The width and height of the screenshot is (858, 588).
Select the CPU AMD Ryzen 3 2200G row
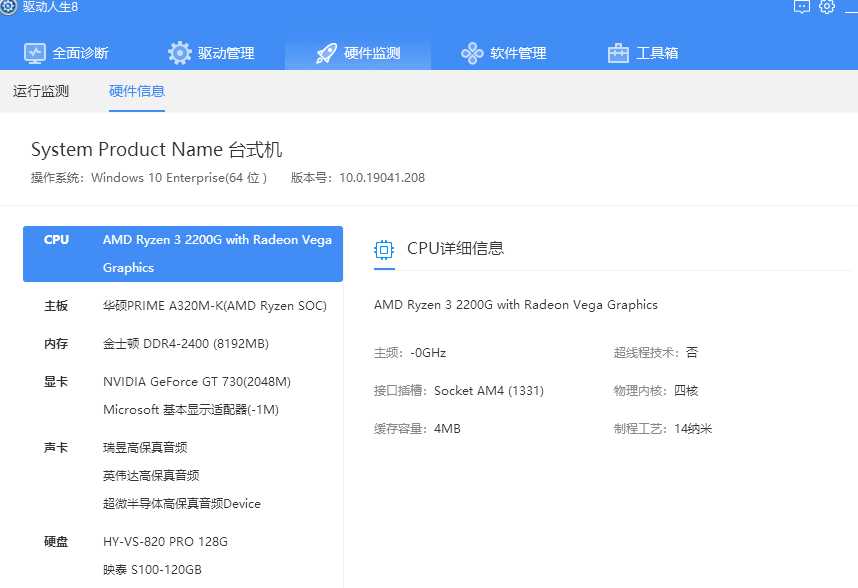pyautogui.click(x=183, y=254)
